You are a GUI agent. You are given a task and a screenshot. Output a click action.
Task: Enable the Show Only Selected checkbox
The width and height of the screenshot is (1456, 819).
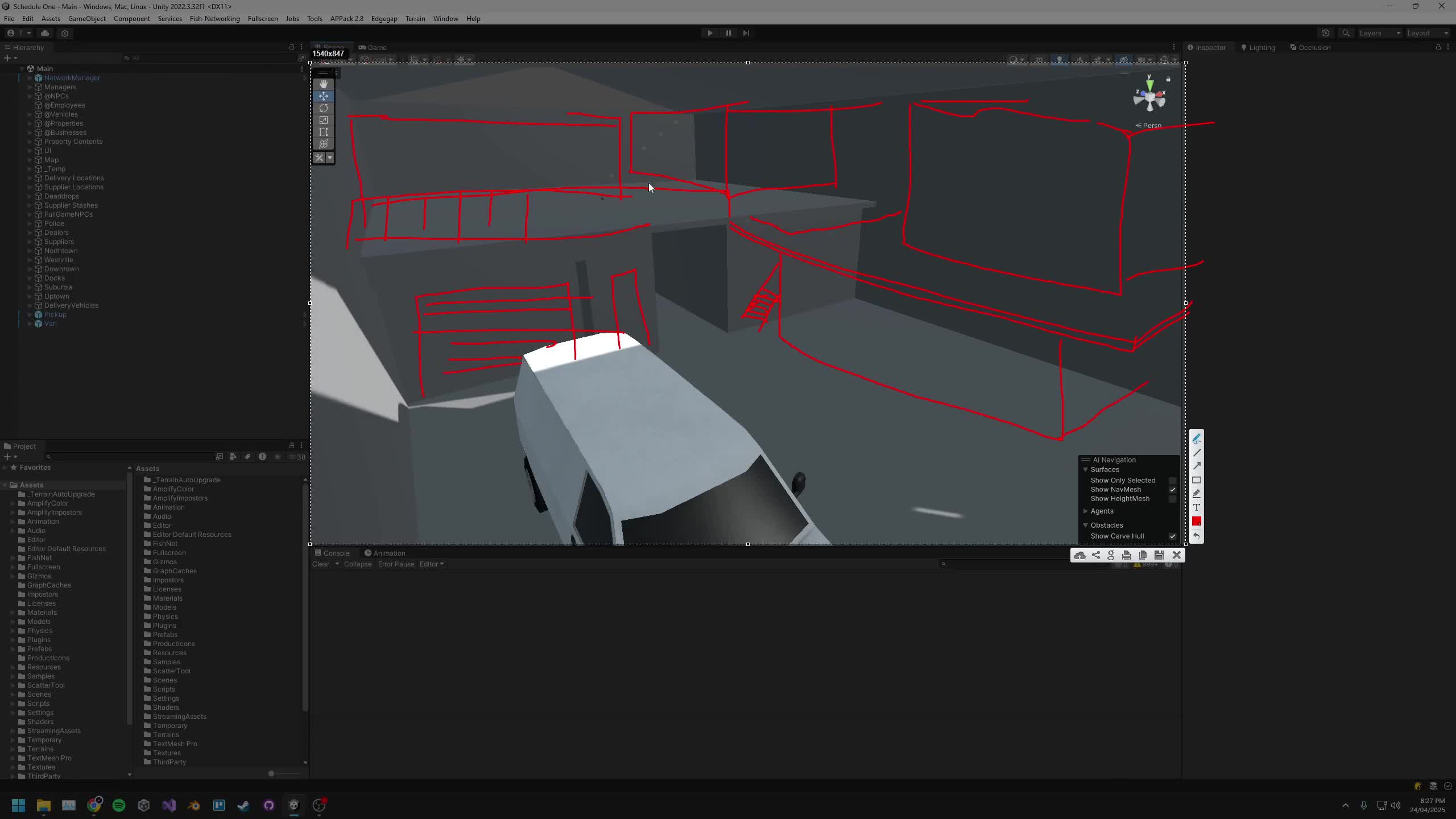[x=1172, y=481]
